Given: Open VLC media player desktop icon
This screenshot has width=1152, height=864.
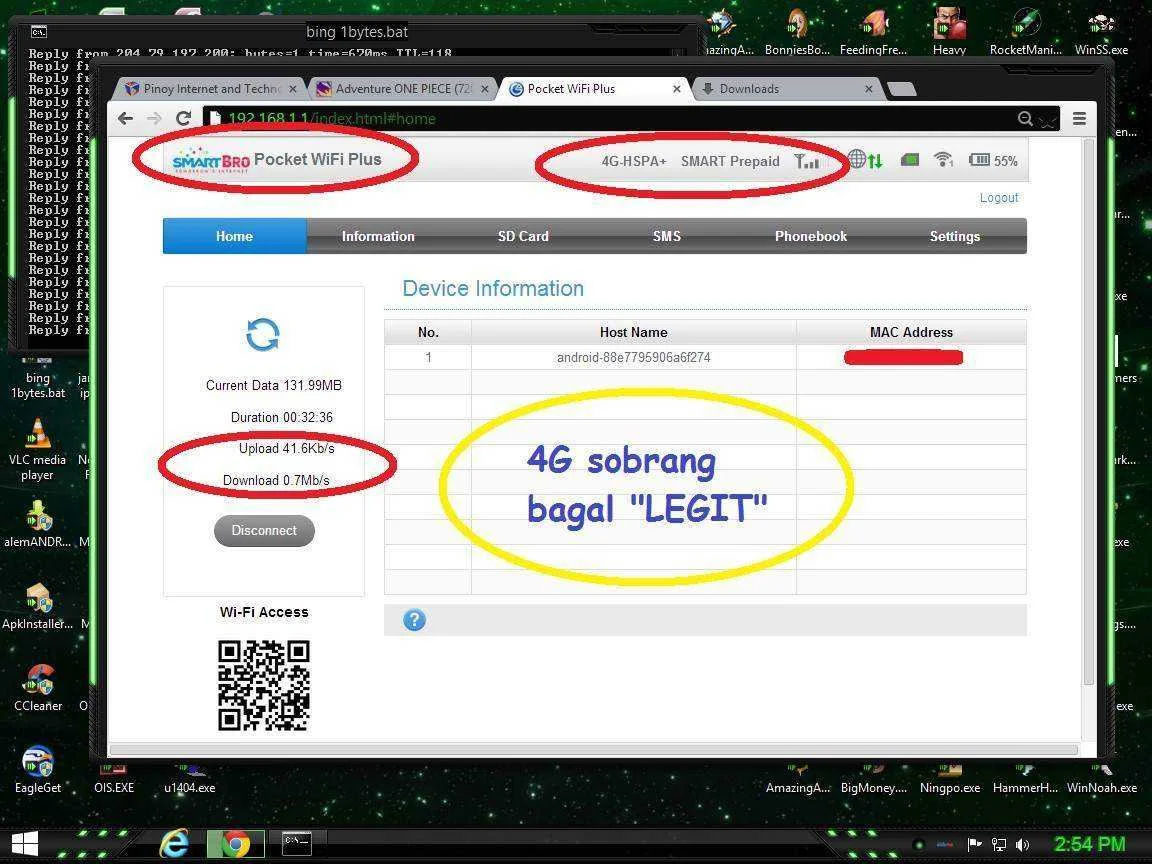Looking at the screenshot, I should [37, 449].
